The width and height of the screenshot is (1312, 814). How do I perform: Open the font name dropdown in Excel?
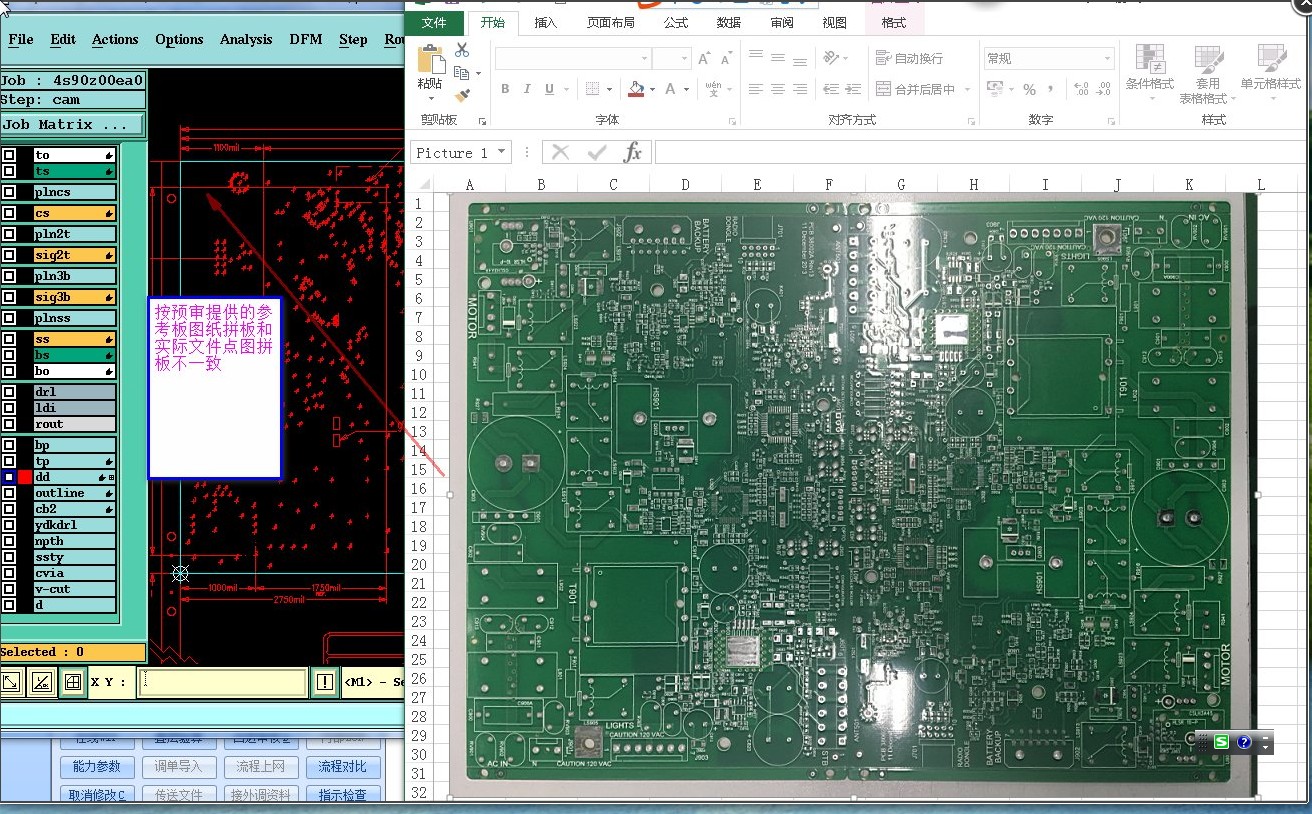(643, 59)
